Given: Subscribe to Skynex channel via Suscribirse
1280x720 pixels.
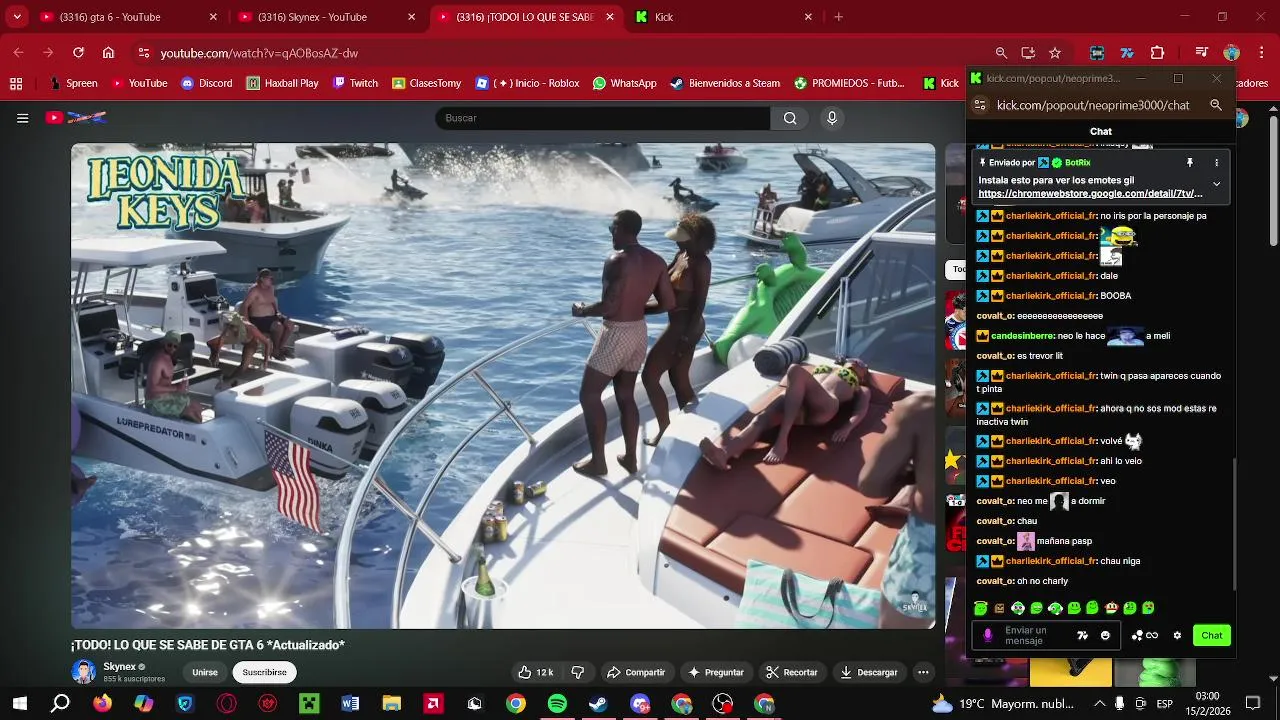Looking at the screenshot, I should (x=264, y=672).
